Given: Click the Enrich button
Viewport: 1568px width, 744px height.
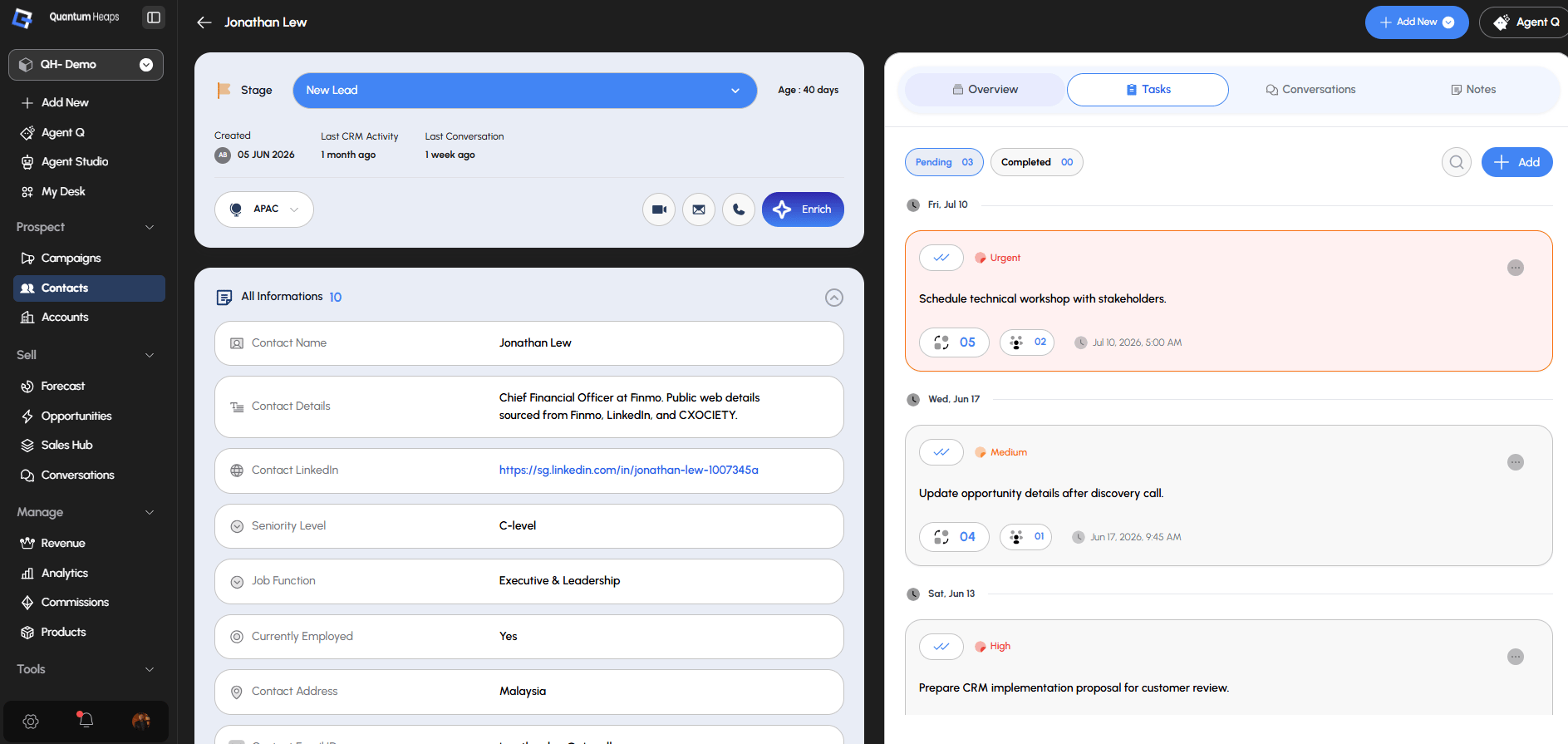Looking at the screenshot, I should (x=803, y=209).
